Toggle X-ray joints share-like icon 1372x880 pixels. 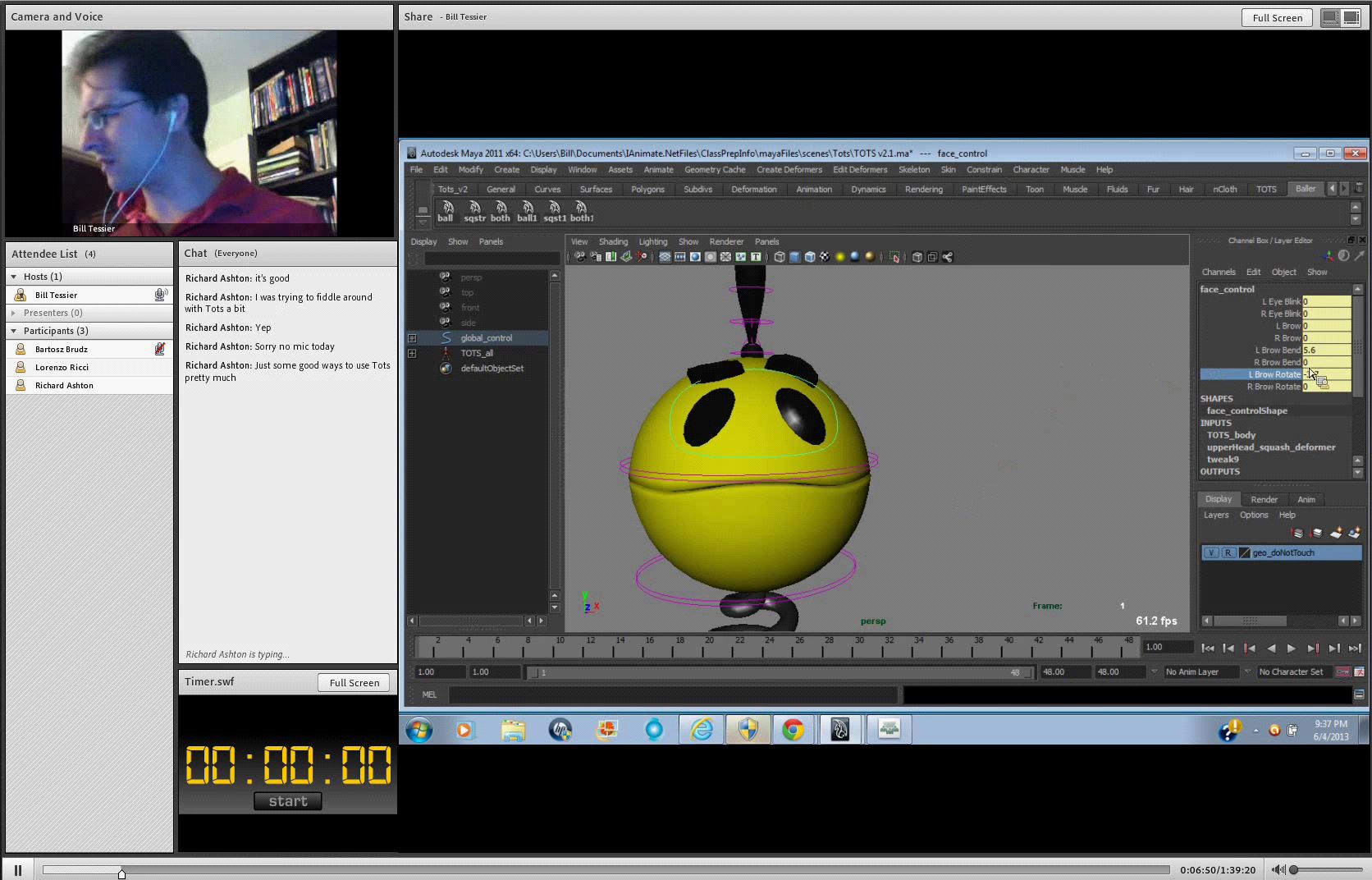tap(948, 257)
